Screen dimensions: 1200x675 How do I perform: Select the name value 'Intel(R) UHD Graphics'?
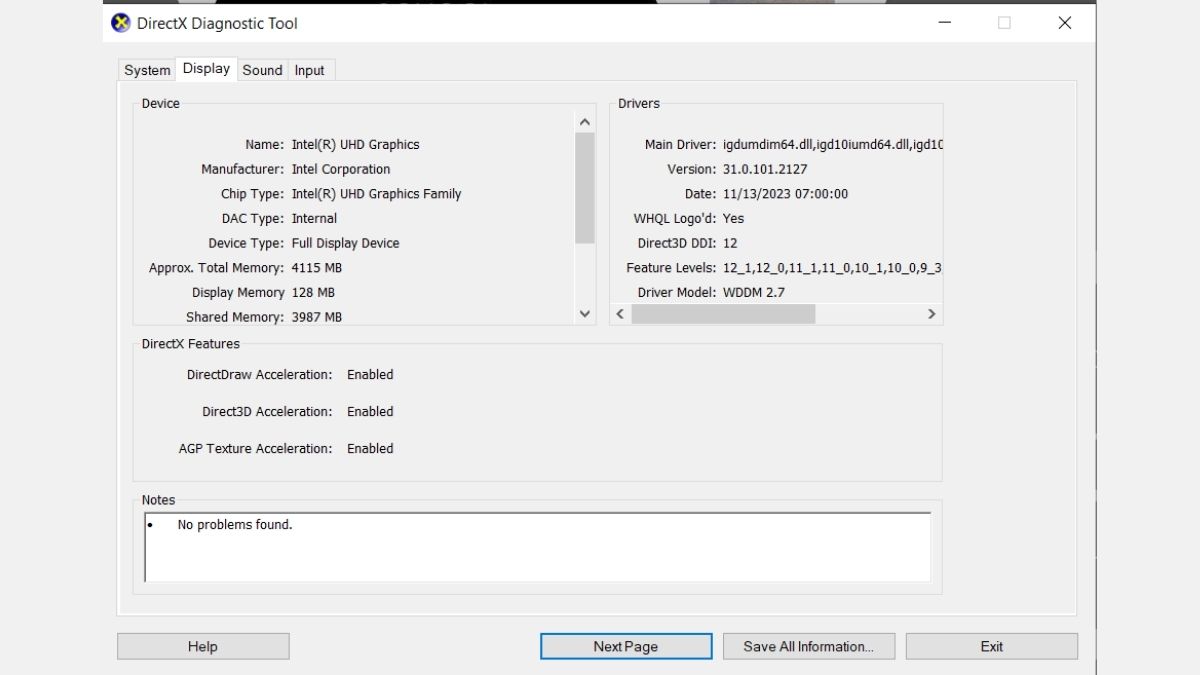tap(355, 144)
